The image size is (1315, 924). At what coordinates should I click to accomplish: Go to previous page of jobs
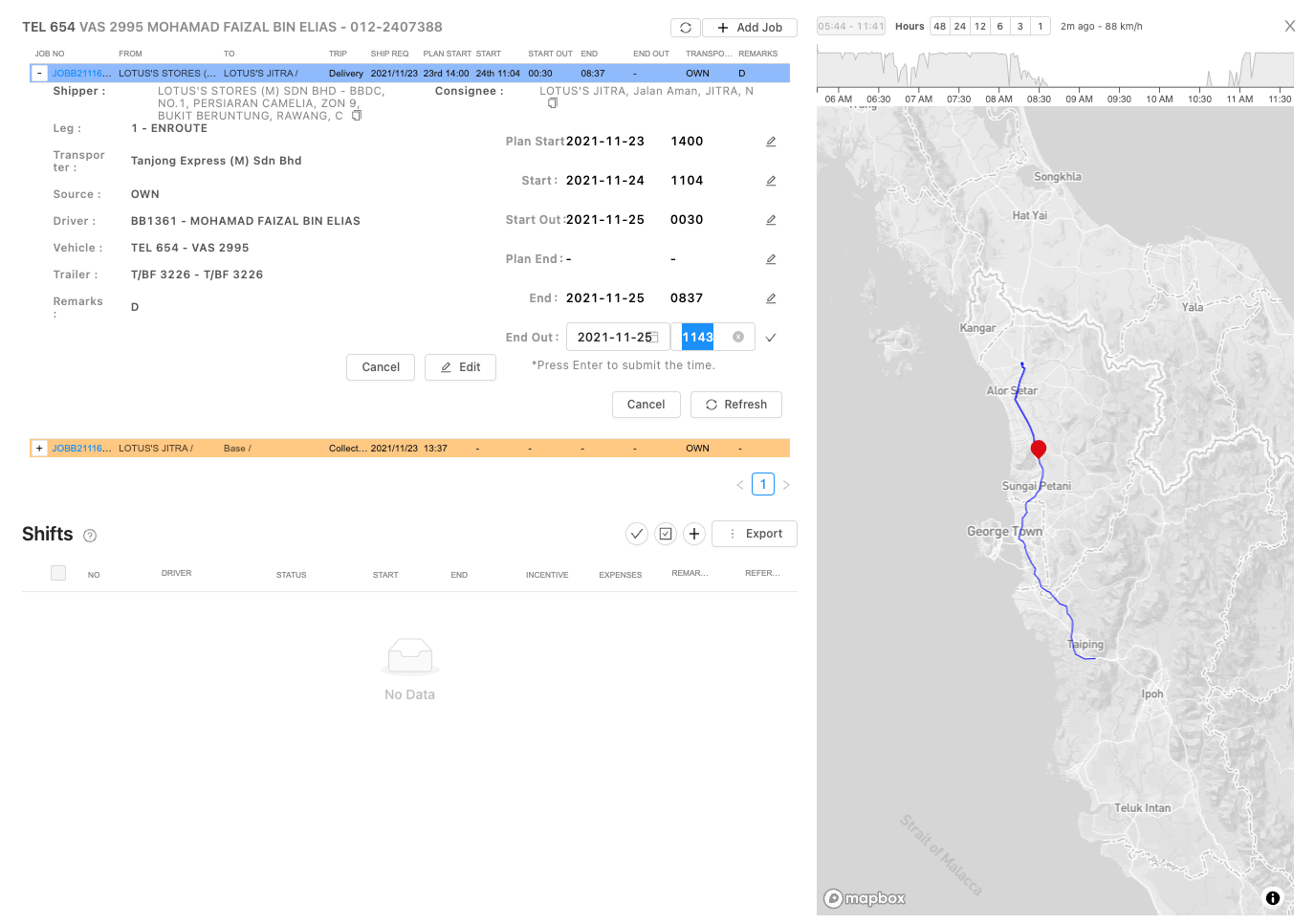coord(739,485)
